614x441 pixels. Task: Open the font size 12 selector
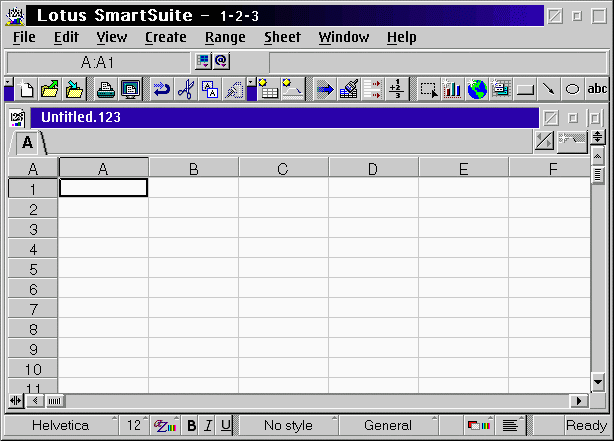[134, 425]
